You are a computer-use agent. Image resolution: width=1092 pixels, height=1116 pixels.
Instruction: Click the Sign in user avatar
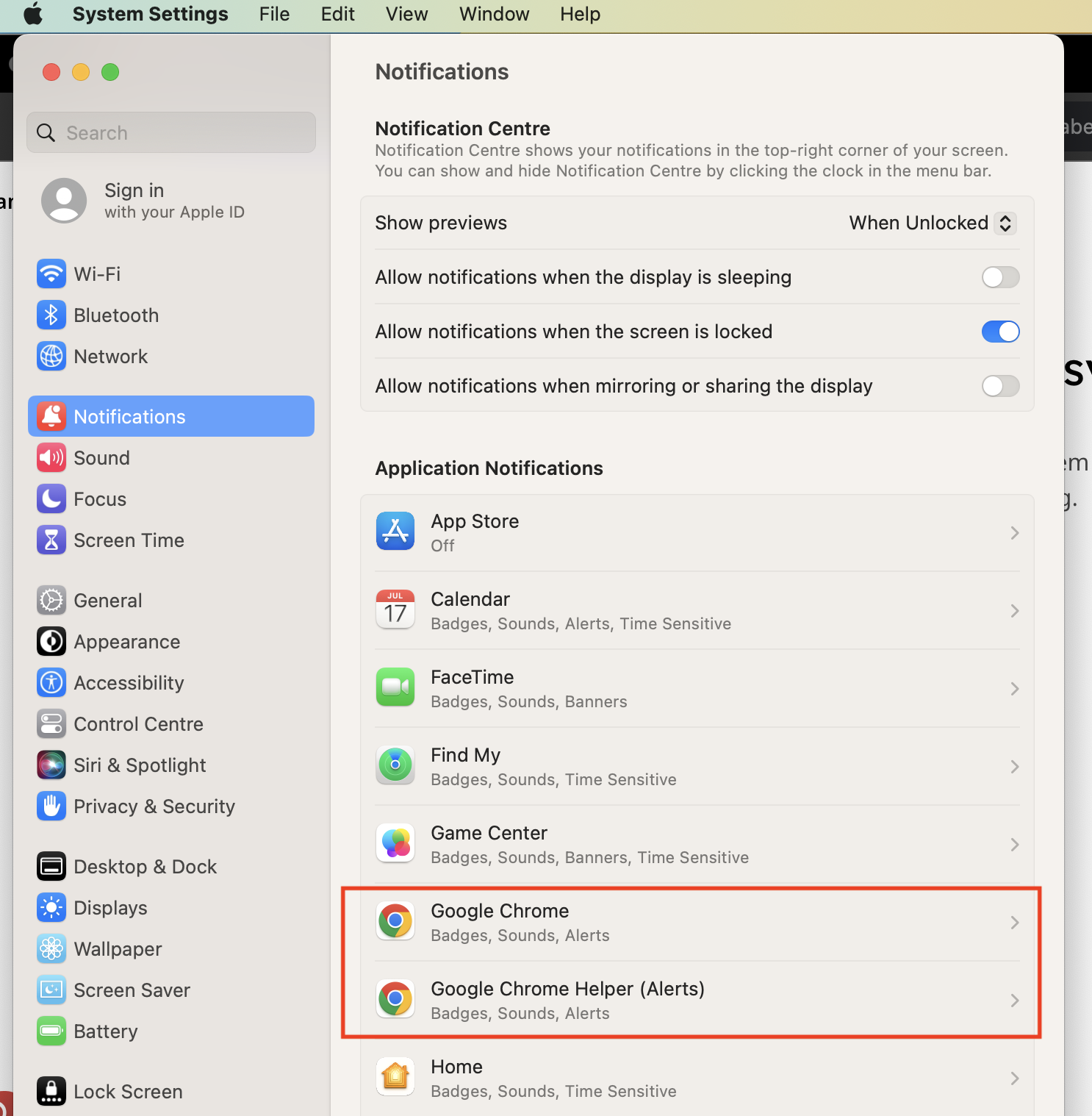(x=64, y=201)
